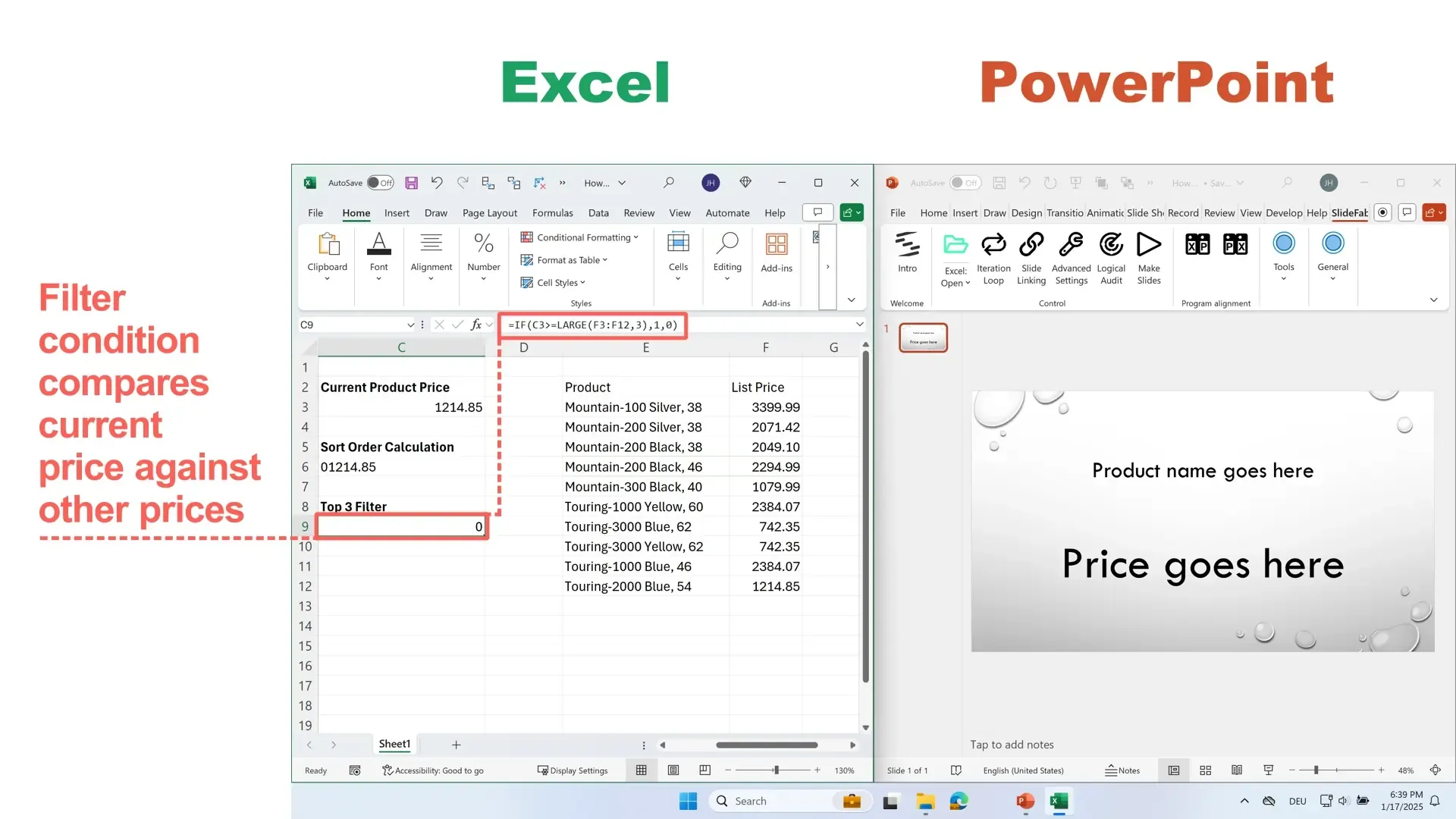Click the taskbar Search box
Screen dimensions: 1456x819
coord(789,801)
